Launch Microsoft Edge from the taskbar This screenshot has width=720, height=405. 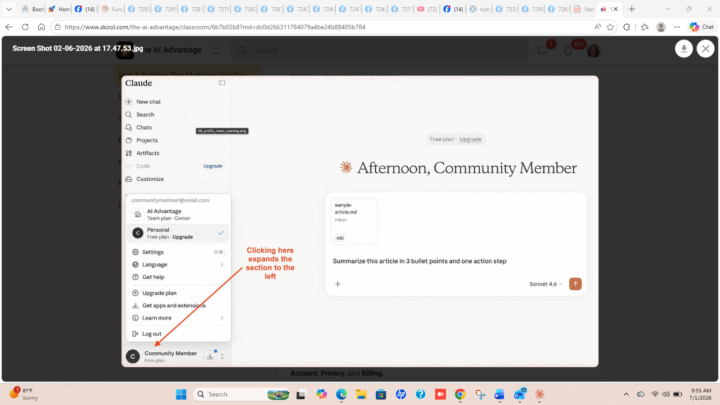tap(341, 394)
